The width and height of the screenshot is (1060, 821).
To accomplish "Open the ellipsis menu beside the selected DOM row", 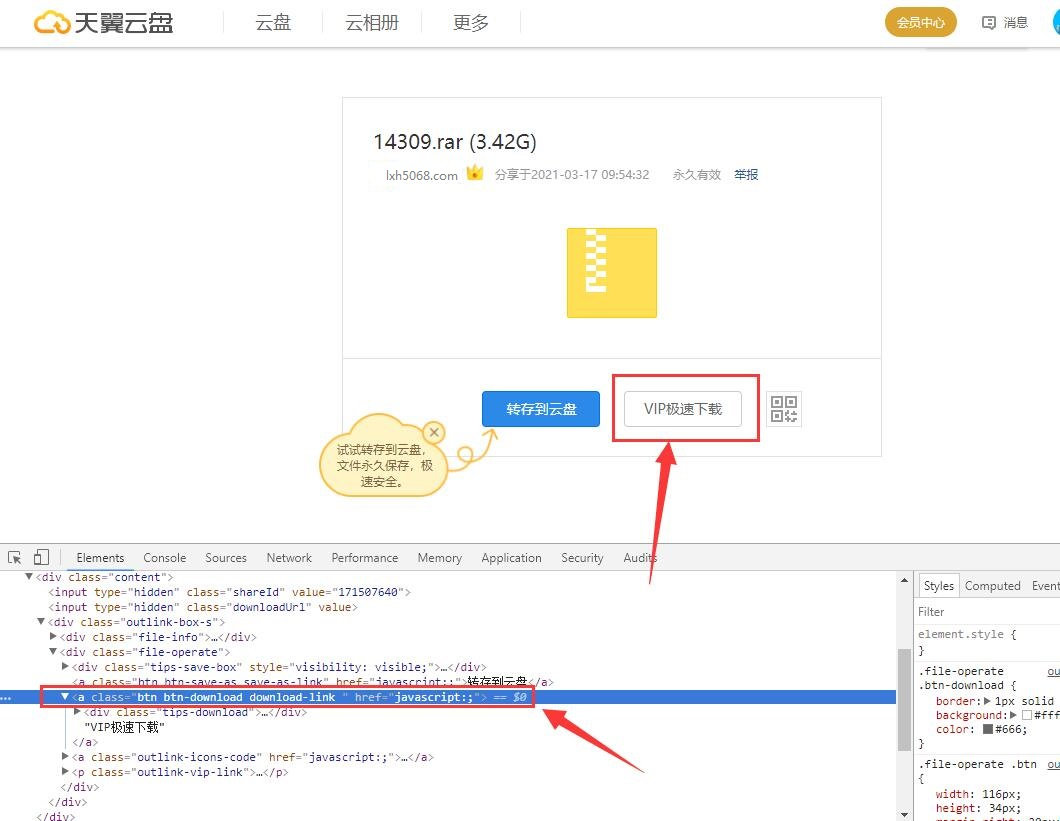I will click(x=5, y=697).
